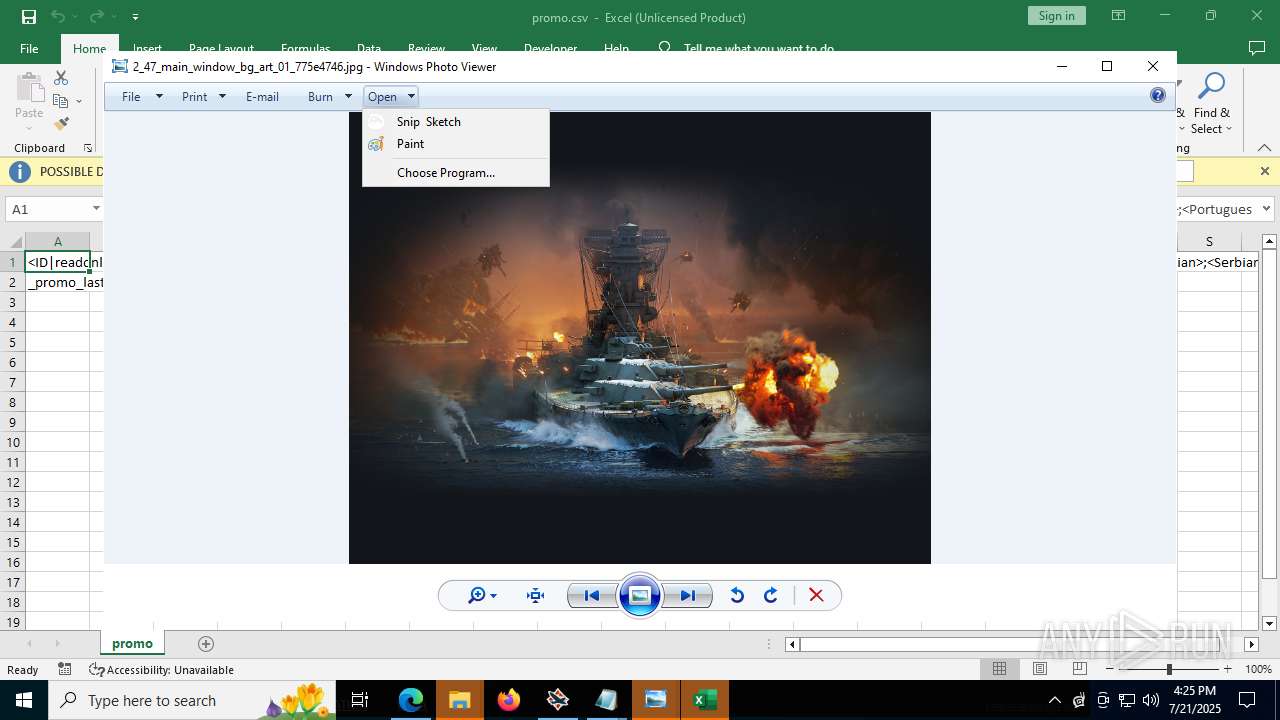Click Excel Redo icon
Image resolution: width=1280 pixels, height=720 pixels.
96,17
